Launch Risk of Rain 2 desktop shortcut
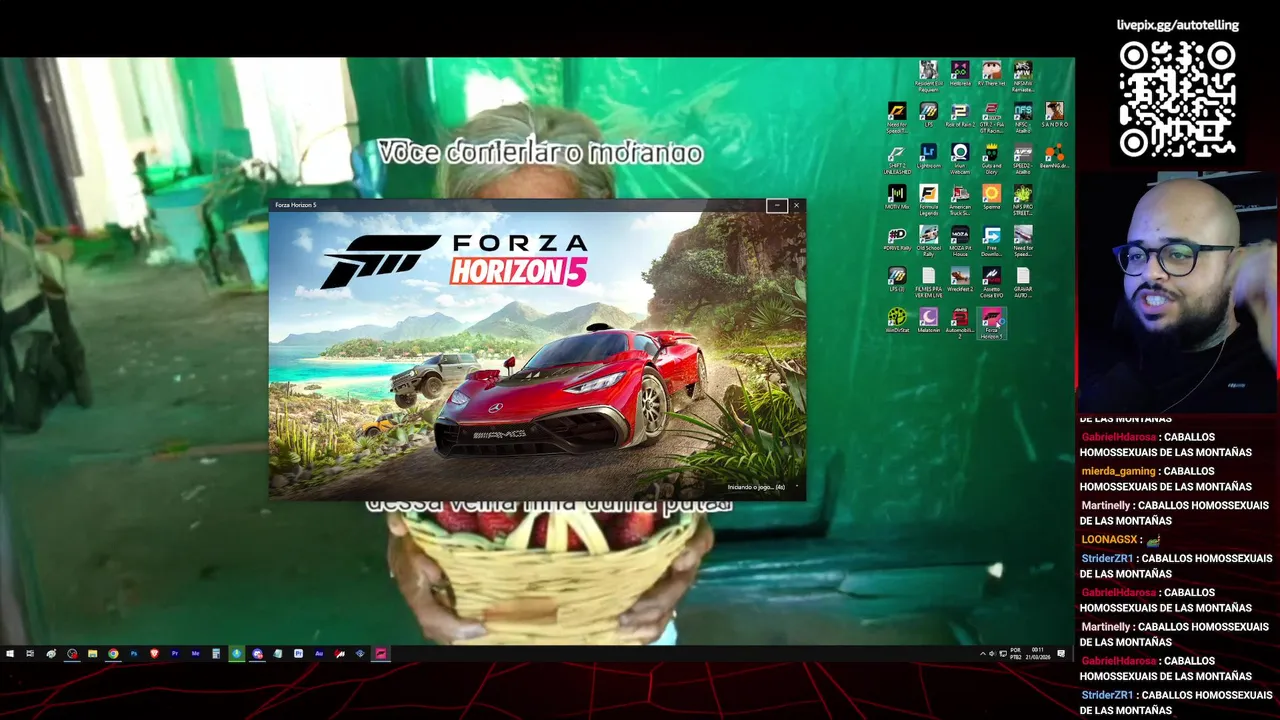Viewport: 1280px width, 720px height. [x=960, y=116]
